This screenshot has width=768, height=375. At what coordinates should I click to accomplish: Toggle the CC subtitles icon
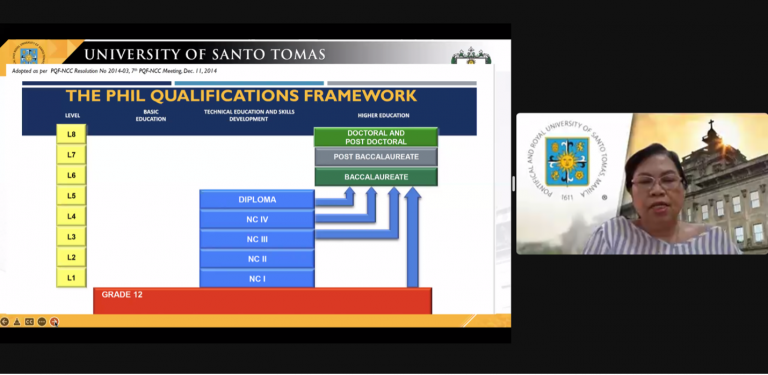pos(29,322)
